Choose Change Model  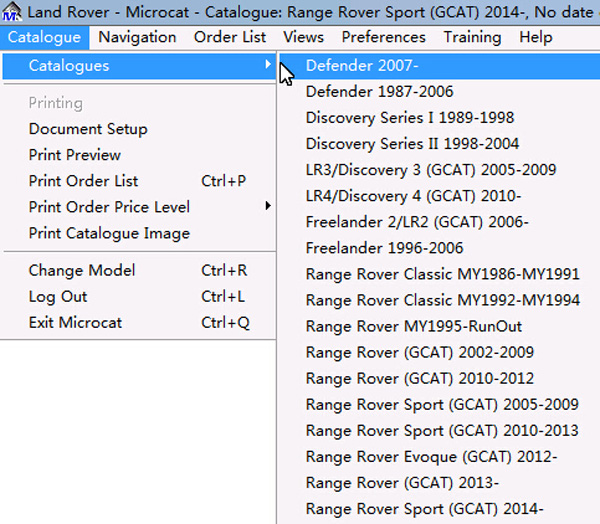tap(139, 271)
